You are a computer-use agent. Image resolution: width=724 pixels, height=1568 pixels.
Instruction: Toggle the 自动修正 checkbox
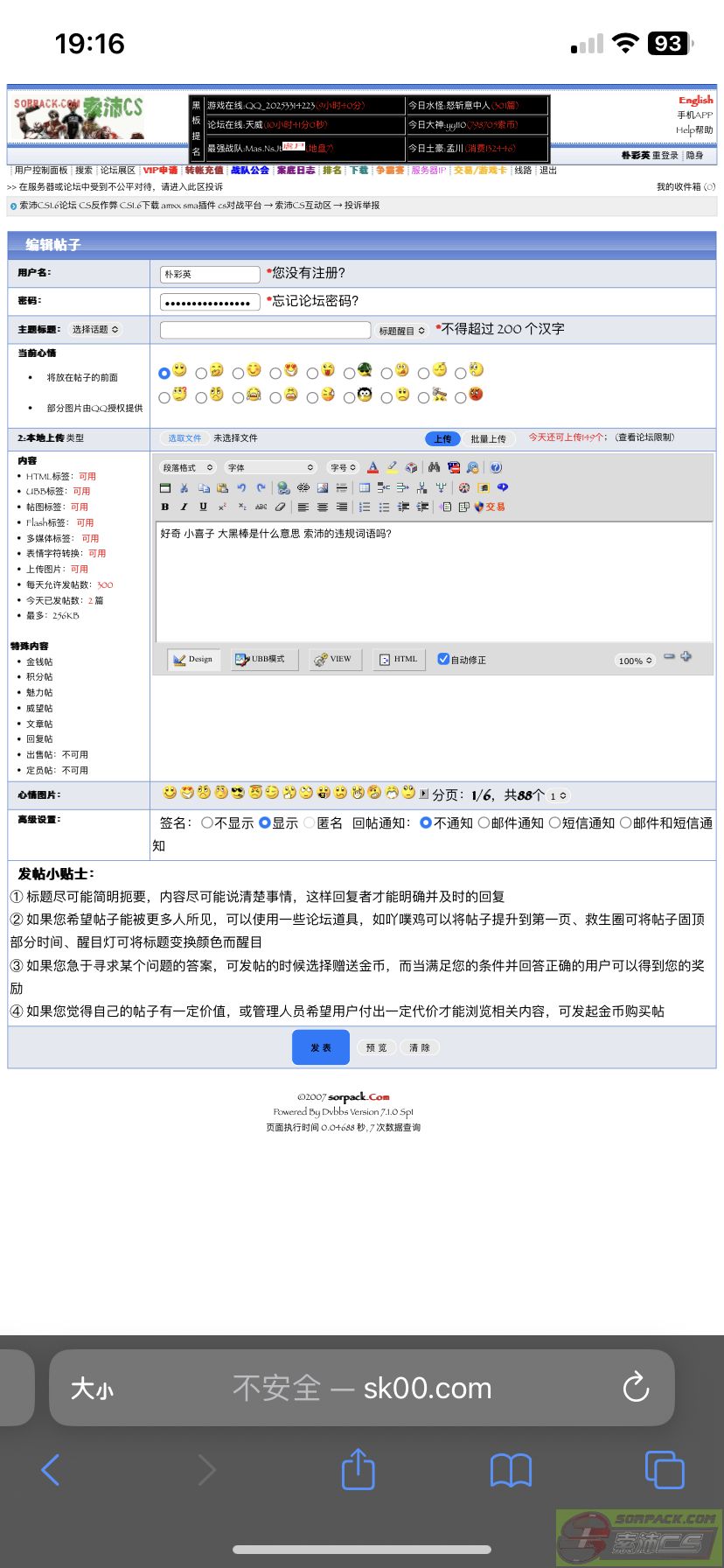pos(443,659)
